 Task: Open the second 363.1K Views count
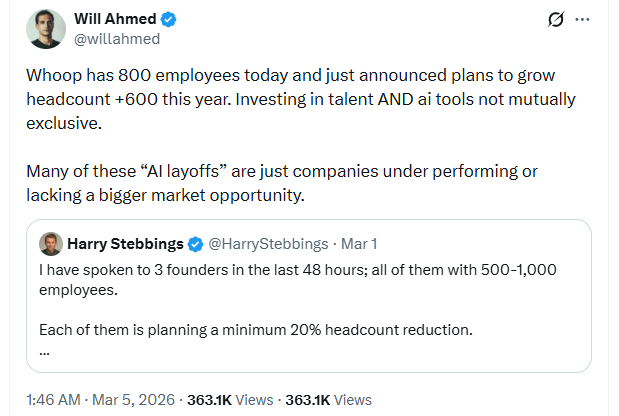click(328, 399)
